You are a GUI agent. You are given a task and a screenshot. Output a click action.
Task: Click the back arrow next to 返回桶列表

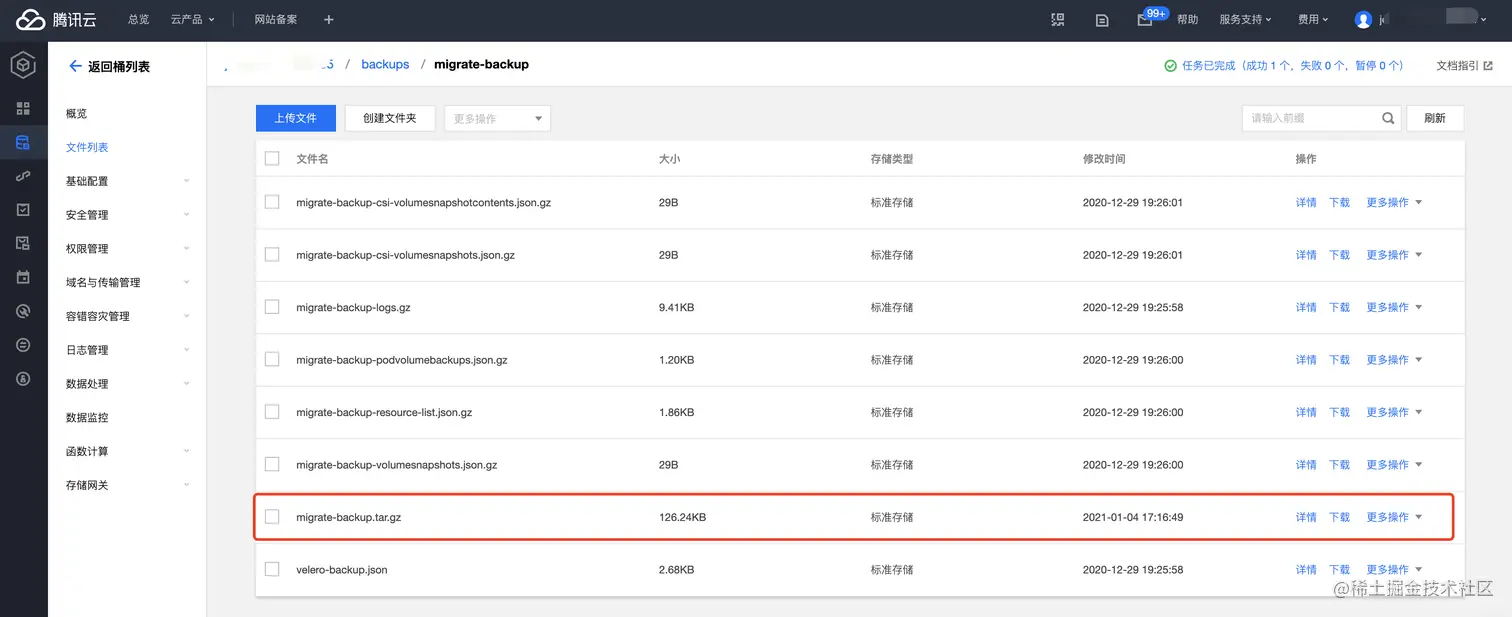point(75,66)
